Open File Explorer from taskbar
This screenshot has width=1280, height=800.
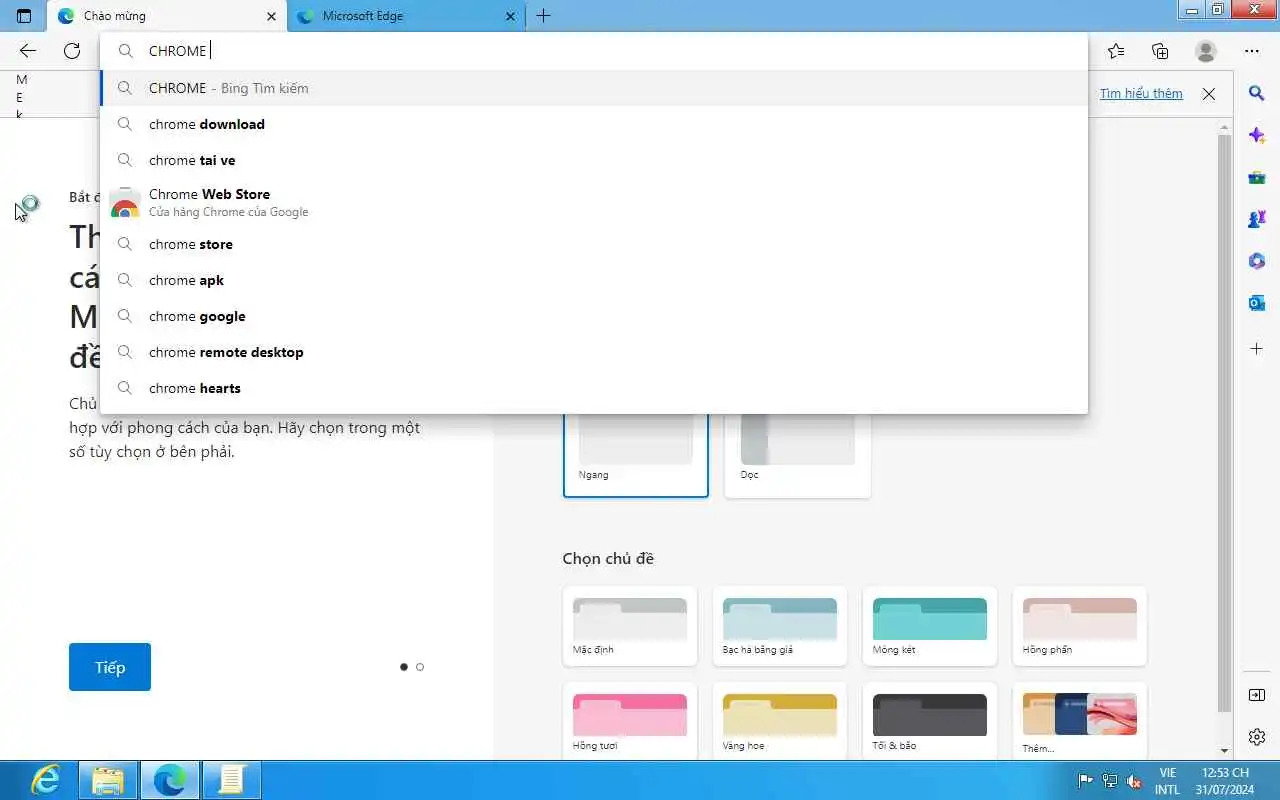[x=108, y=779]
